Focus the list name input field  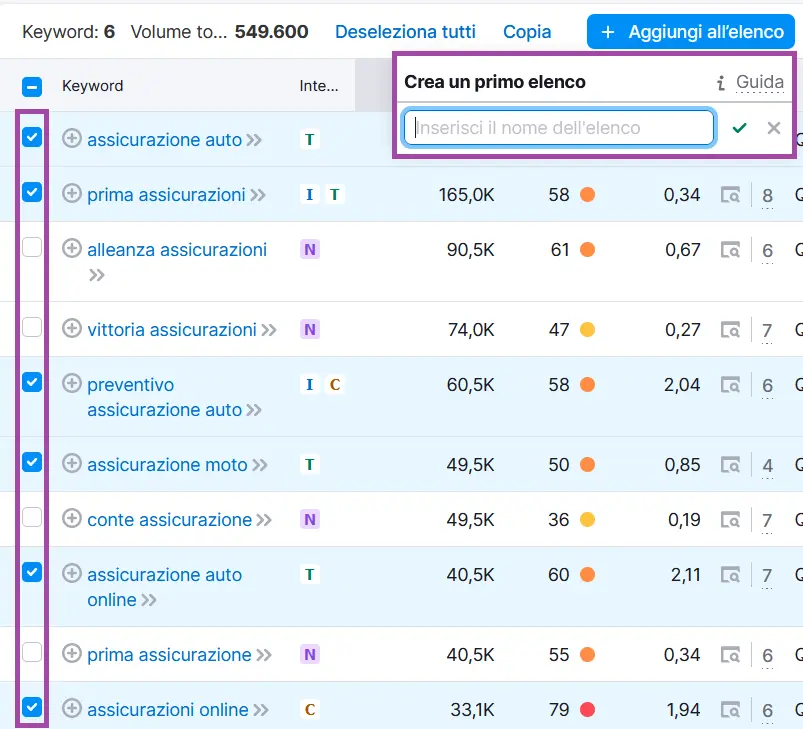click(558, 128)
